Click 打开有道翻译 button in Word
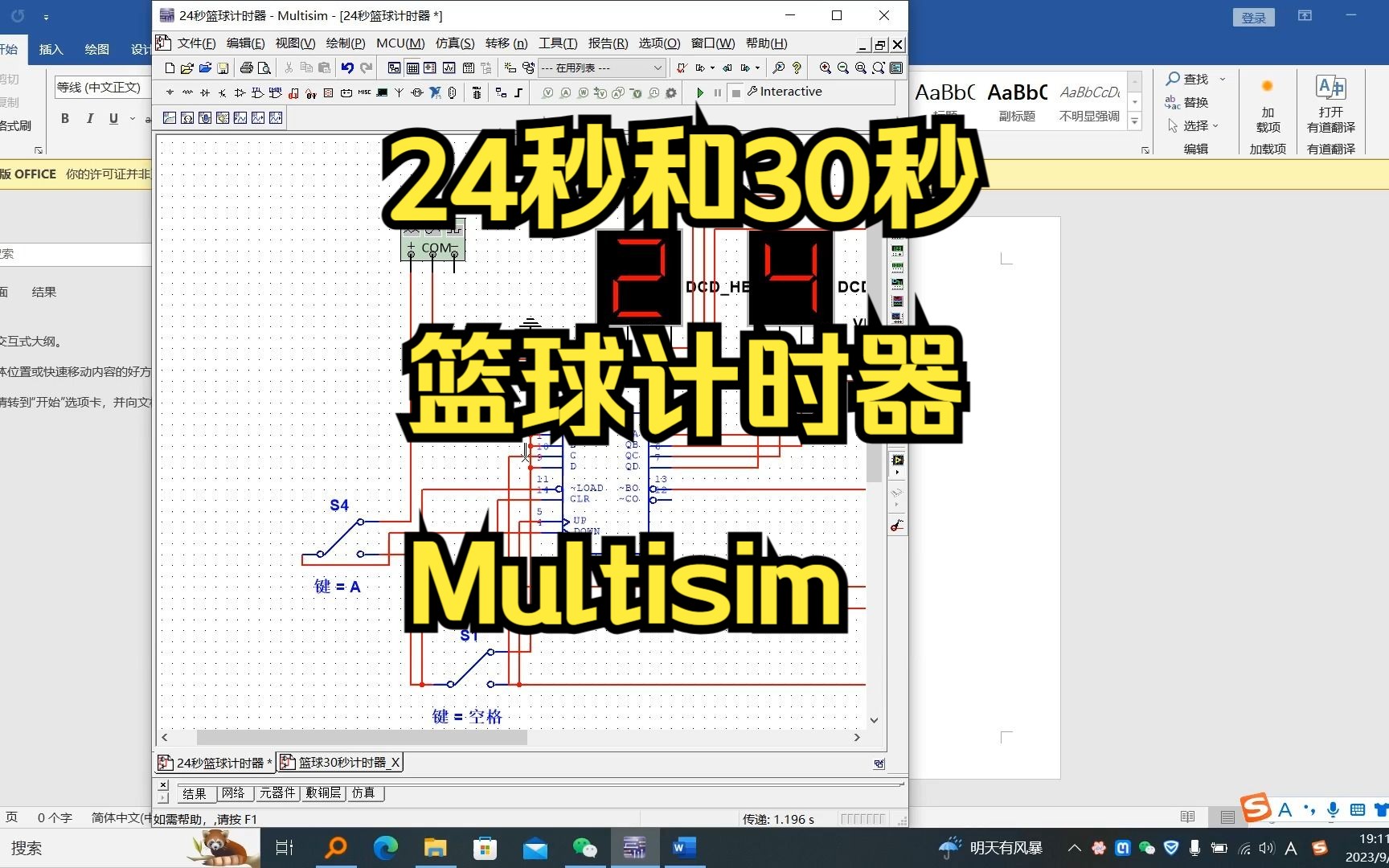The image size is (1389, 868). [x=1331, y=105]
